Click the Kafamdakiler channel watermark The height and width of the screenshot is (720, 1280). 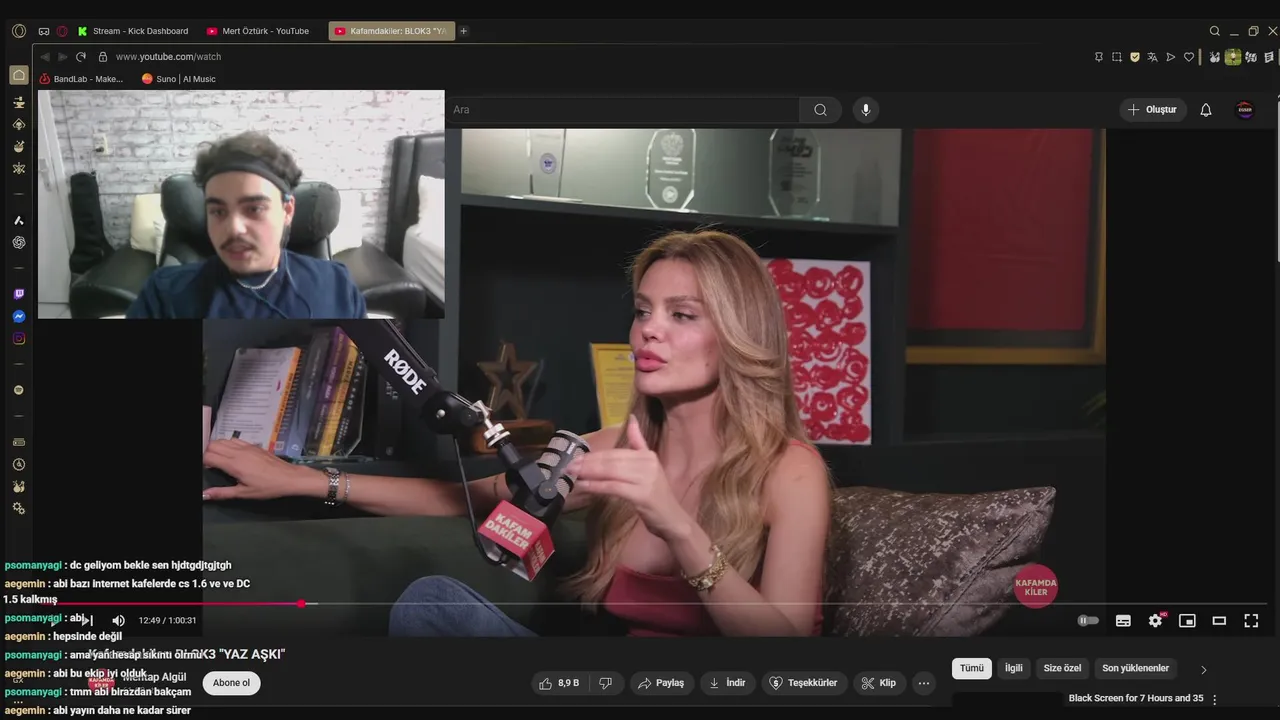click(1035, 587)
